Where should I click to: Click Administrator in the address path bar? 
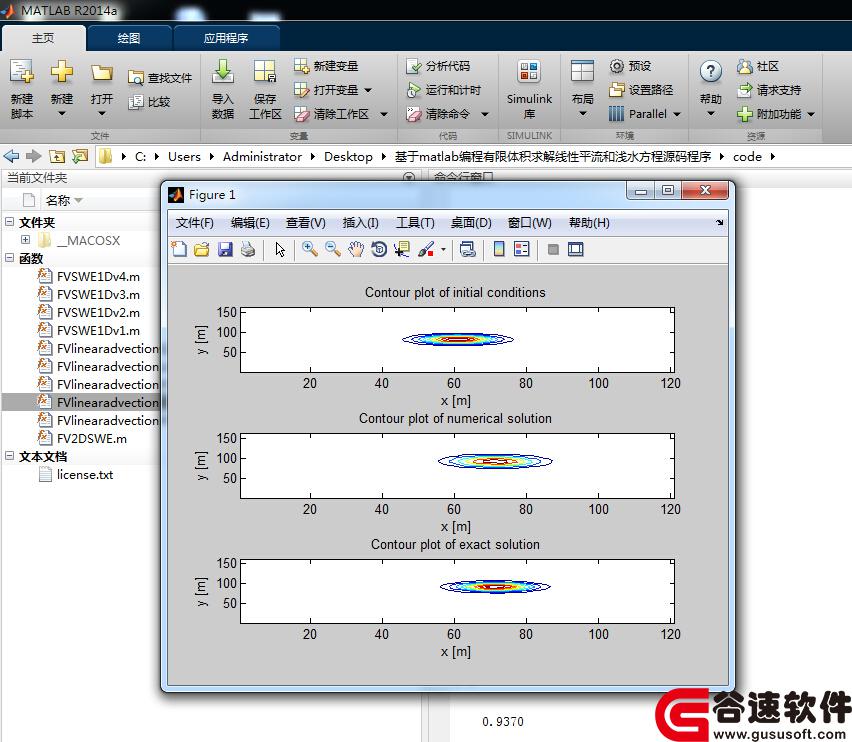[x=262, y=157]
